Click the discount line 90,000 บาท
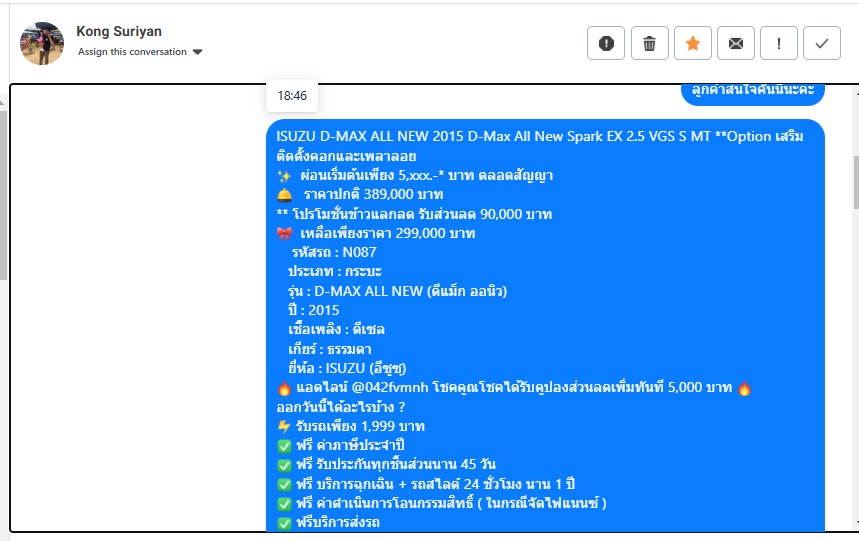The image size is (859, 541). [x=414, y=214]
